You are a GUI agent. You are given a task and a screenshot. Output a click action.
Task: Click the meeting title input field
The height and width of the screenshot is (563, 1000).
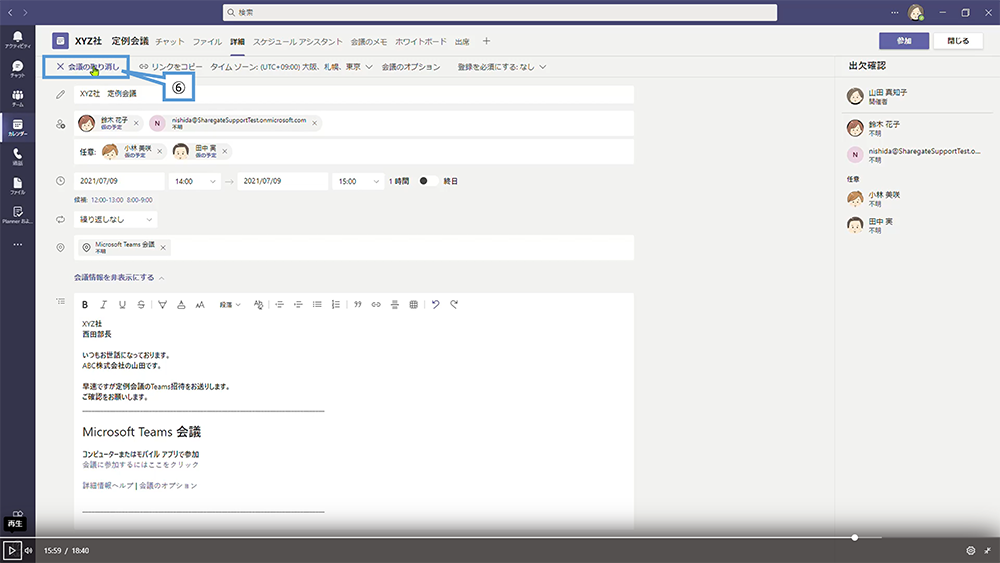(354, 94)
